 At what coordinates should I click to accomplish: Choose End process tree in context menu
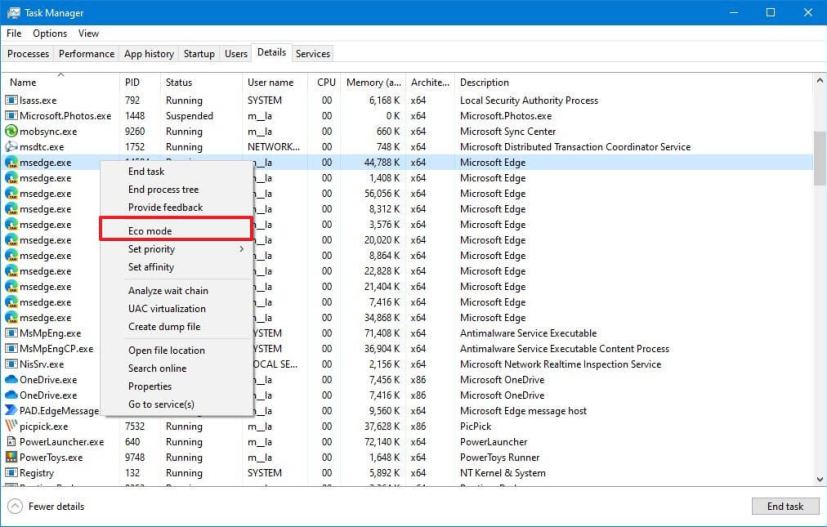[x=176, y=189]
